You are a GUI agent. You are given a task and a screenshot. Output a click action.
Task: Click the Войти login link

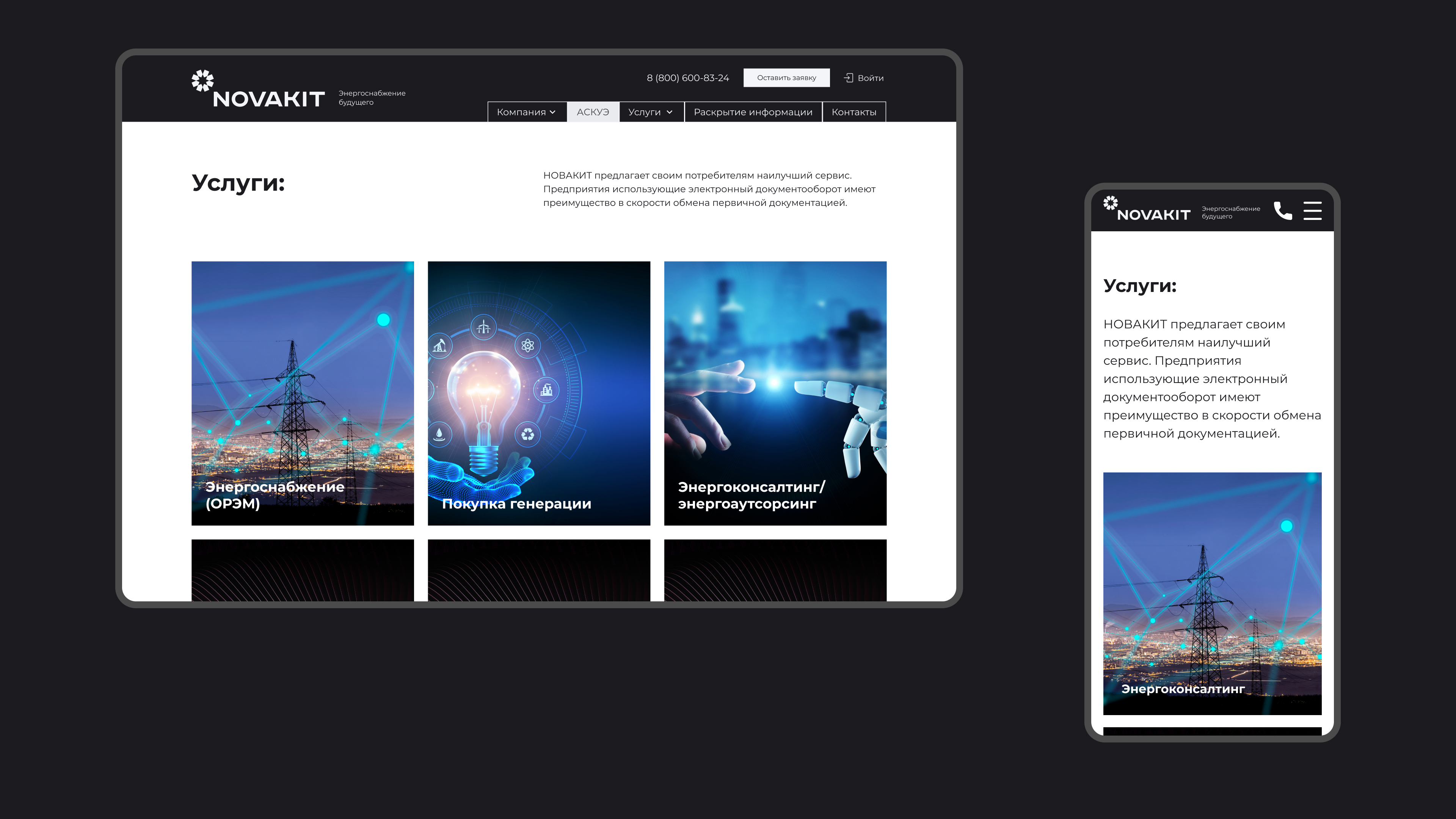871,78
